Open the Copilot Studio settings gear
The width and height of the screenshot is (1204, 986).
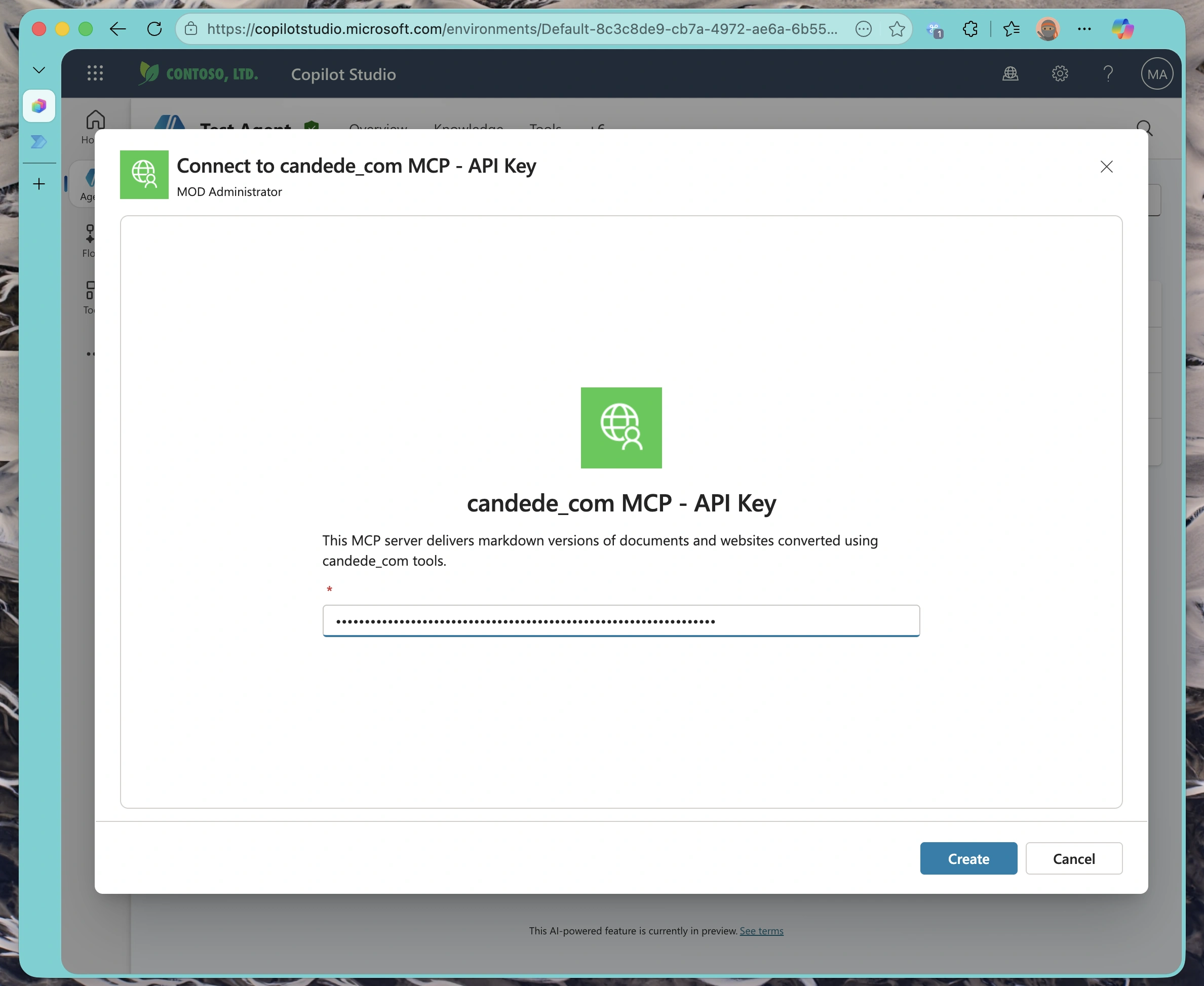1059,73
